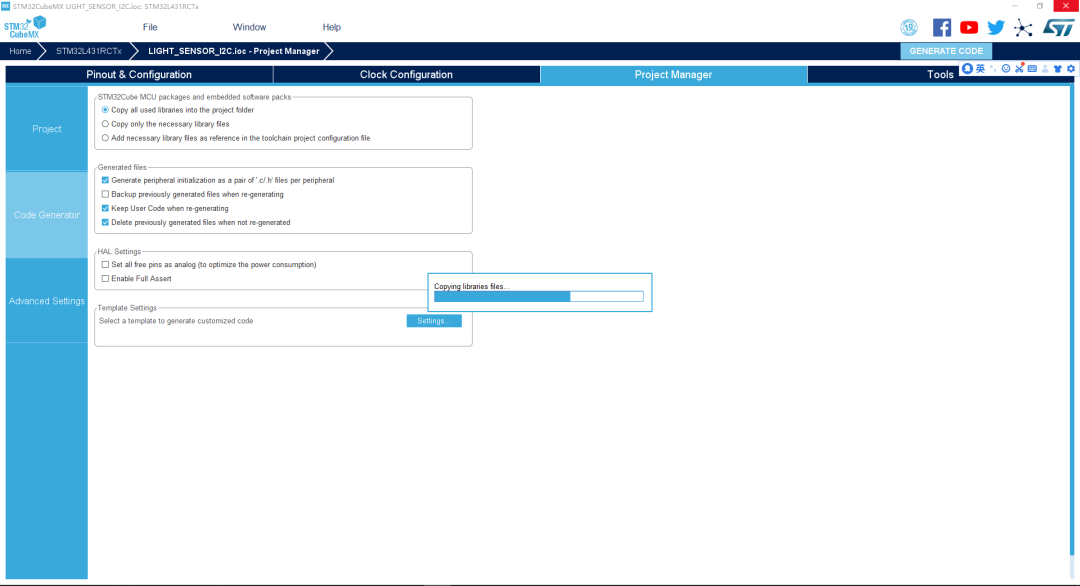Restore down the STM32CubeMX window

pos(1040,6)
